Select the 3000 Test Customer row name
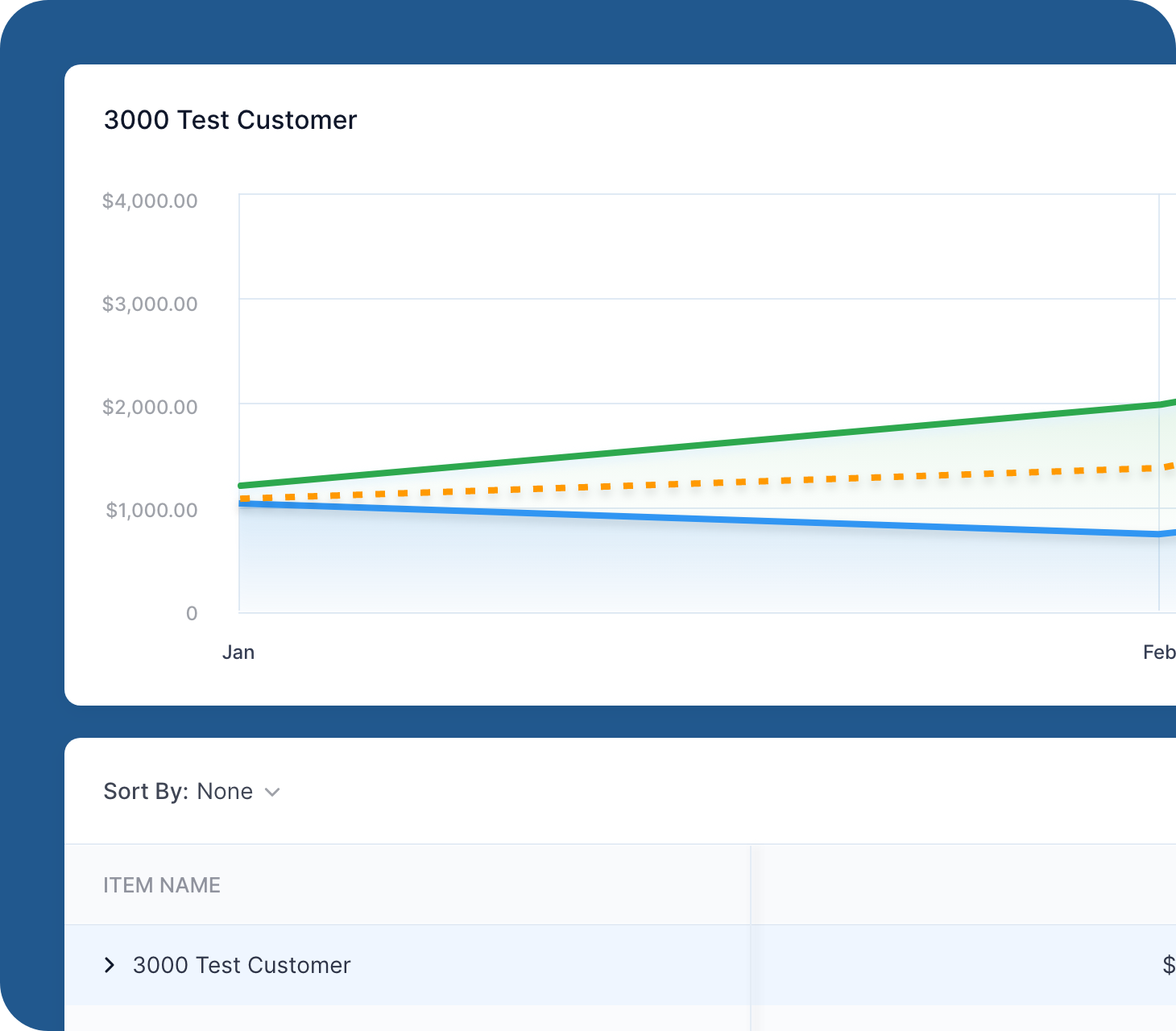 coord(242,965)
